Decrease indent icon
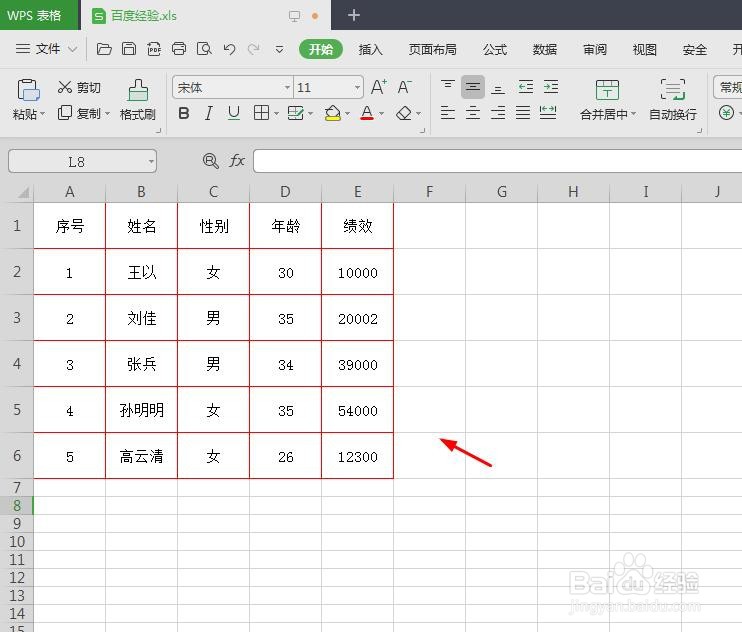742x632 pixels. [x=526, y=87]
